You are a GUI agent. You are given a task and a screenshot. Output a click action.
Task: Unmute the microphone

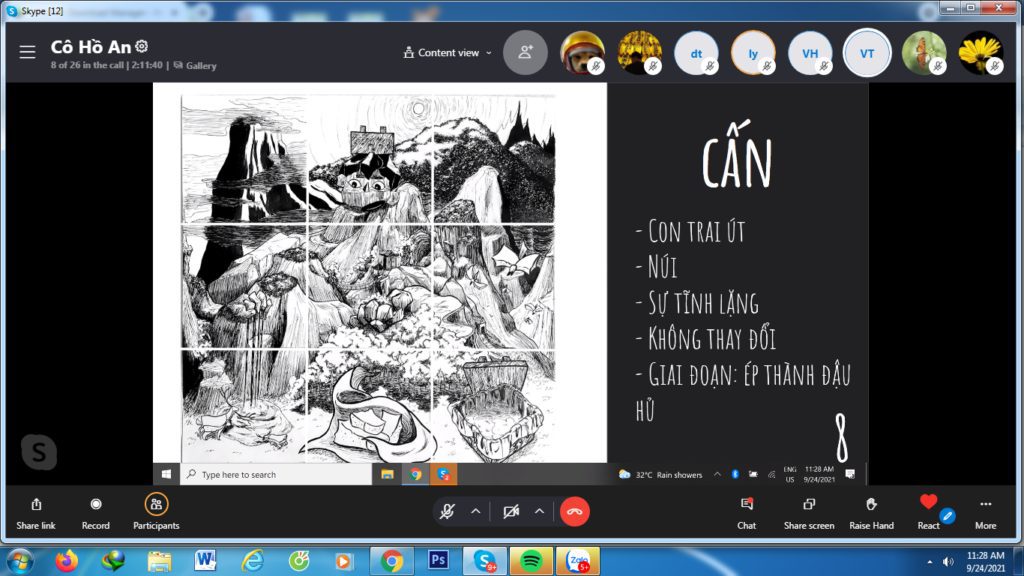click(447, 511)
